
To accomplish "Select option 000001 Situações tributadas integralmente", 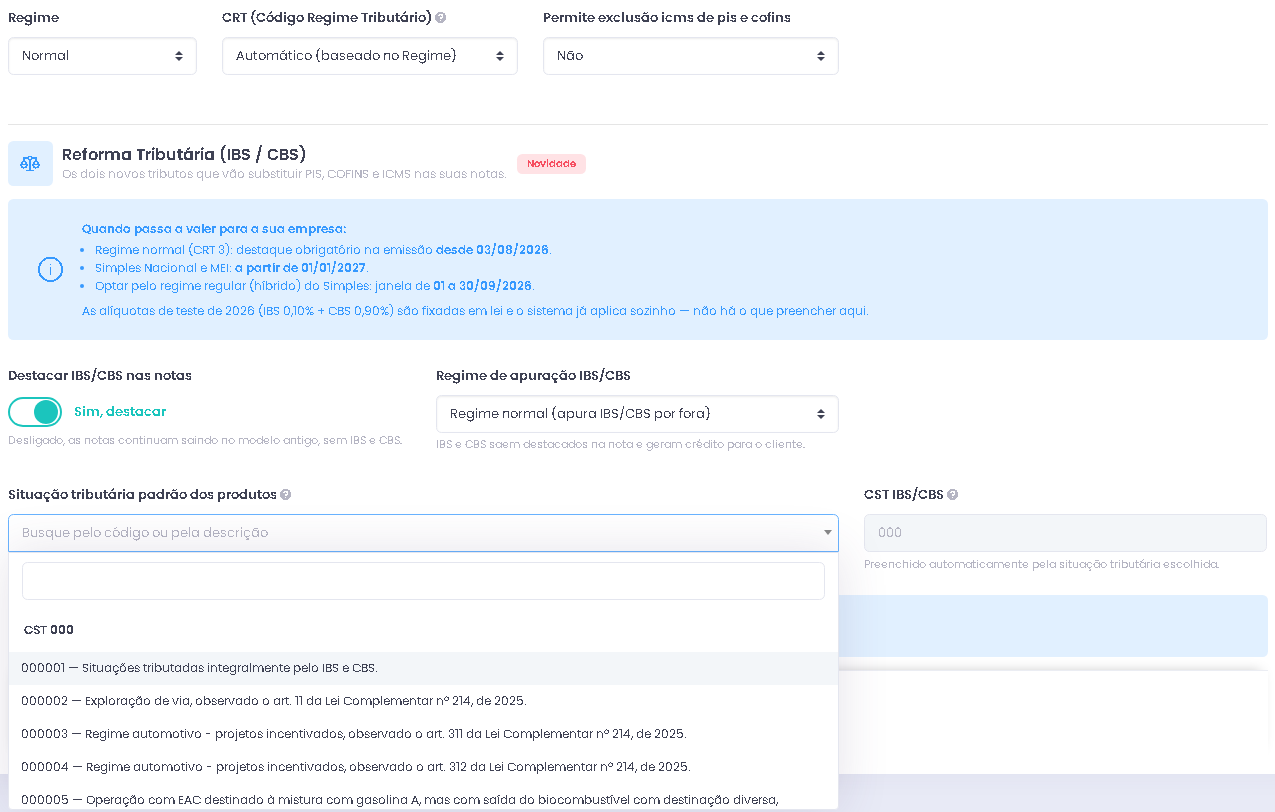I will point(423,668).
